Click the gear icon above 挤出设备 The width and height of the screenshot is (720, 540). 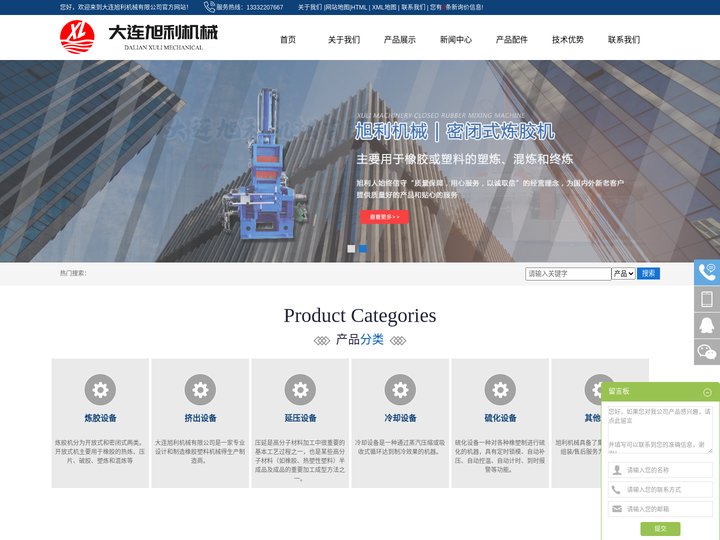tap(200, 390)
